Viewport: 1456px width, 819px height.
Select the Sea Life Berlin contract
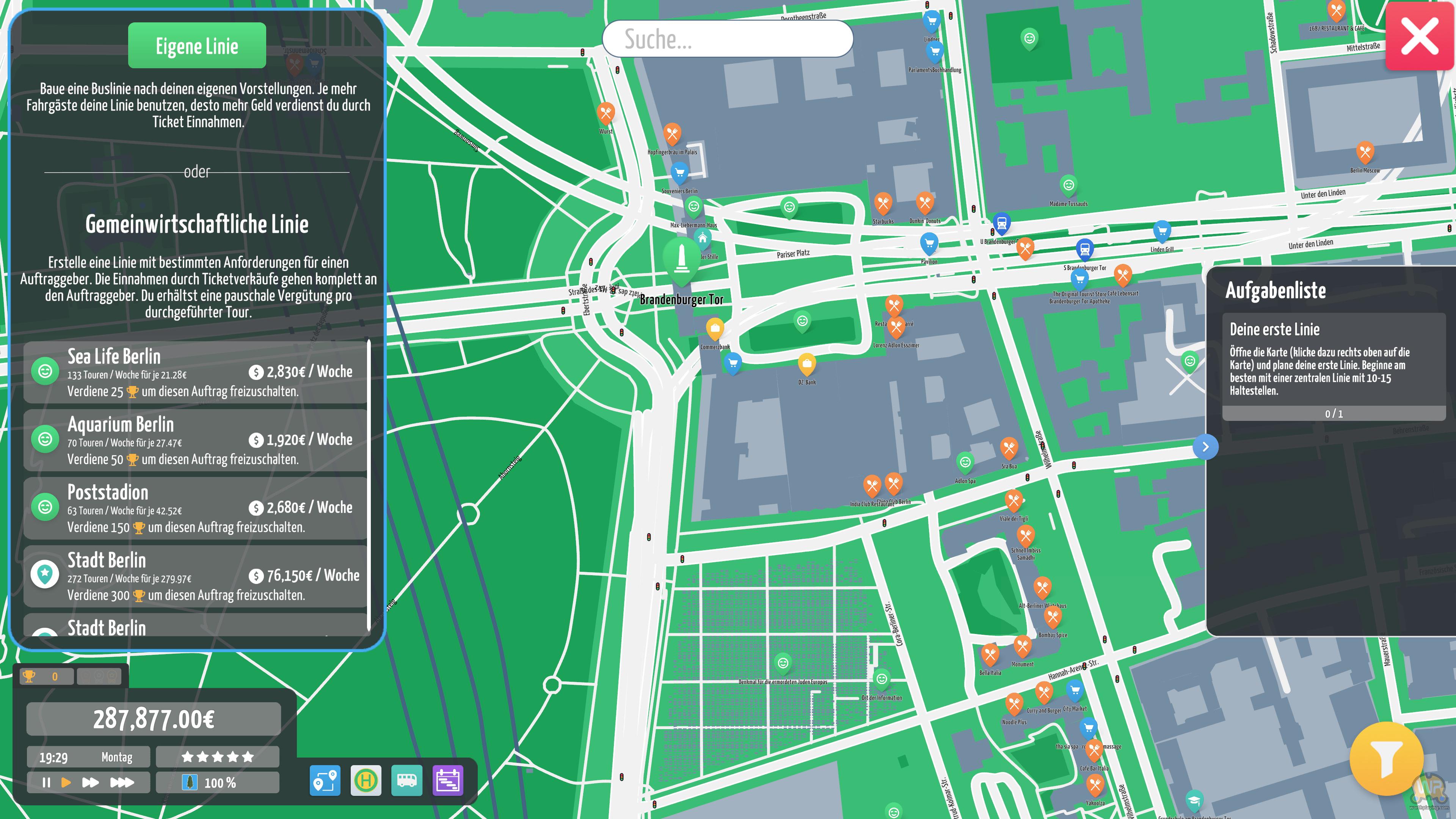point(195,372)
